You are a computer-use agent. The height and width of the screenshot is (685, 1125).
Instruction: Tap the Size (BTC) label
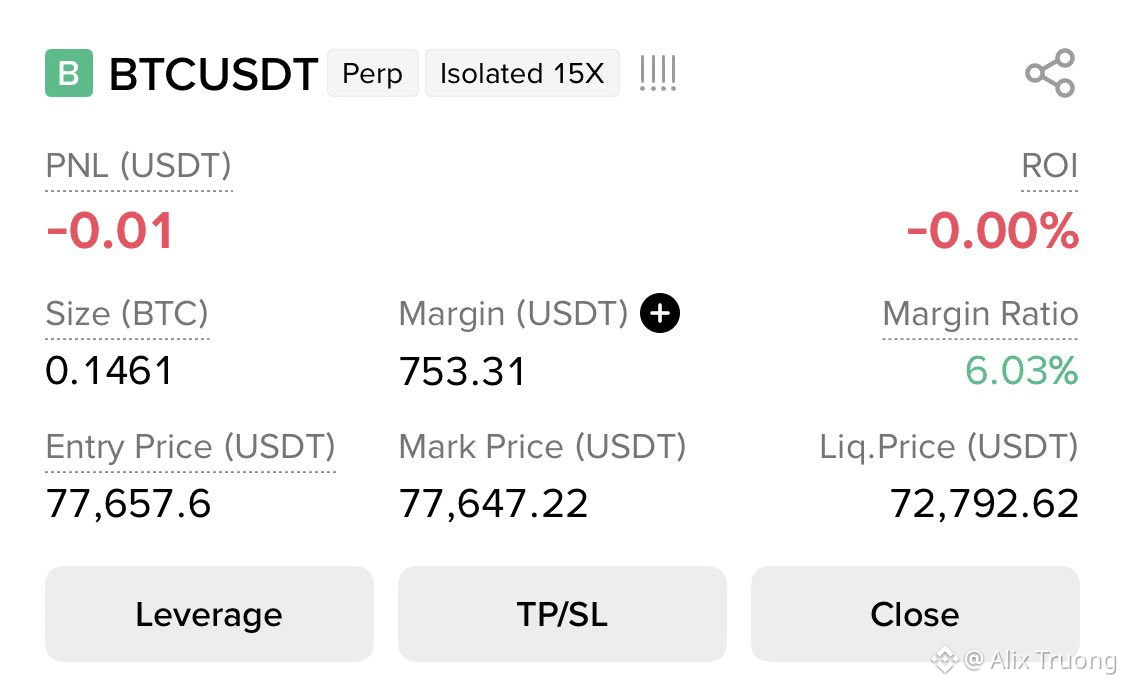point(127,314)
